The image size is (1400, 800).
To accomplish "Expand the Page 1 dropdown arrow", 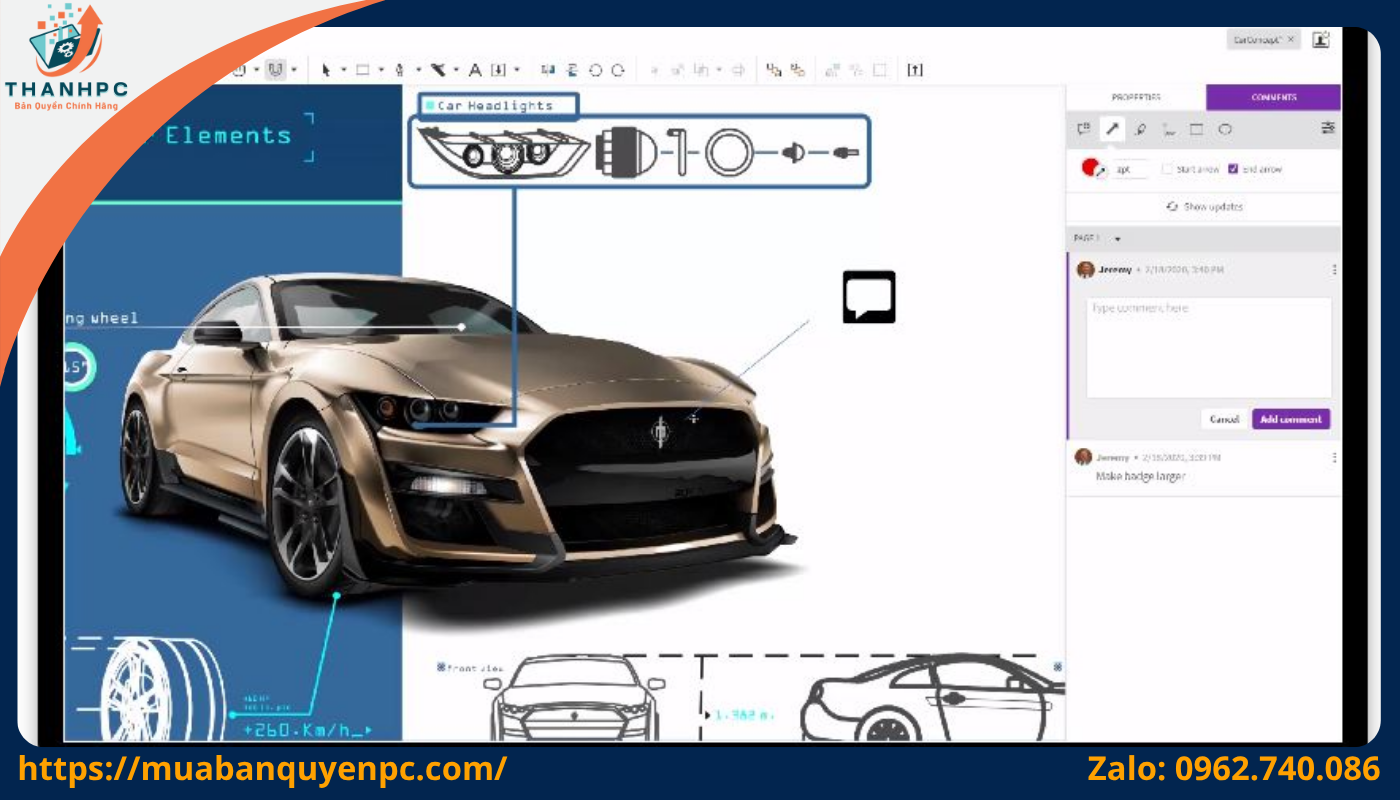I will (x=1117, y=239).
